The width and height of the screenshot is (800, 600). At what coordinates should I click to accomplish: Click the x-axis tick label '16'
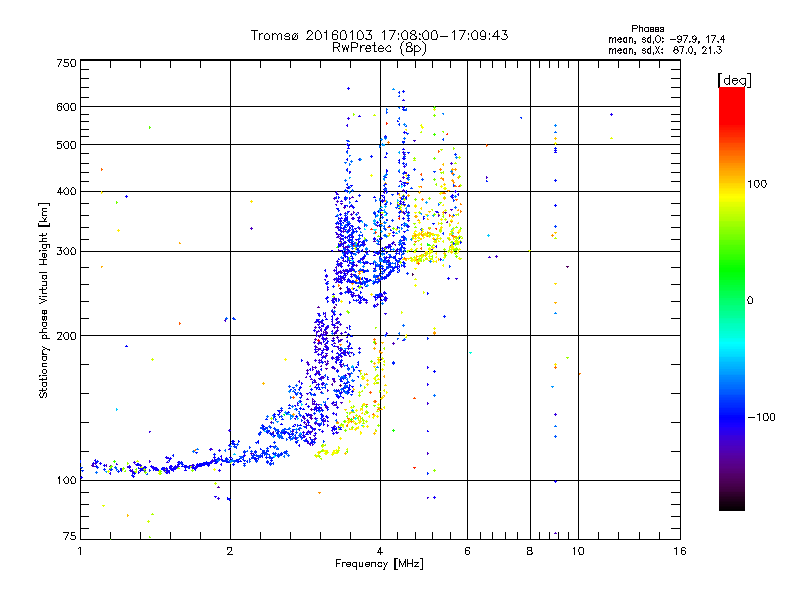680,551
